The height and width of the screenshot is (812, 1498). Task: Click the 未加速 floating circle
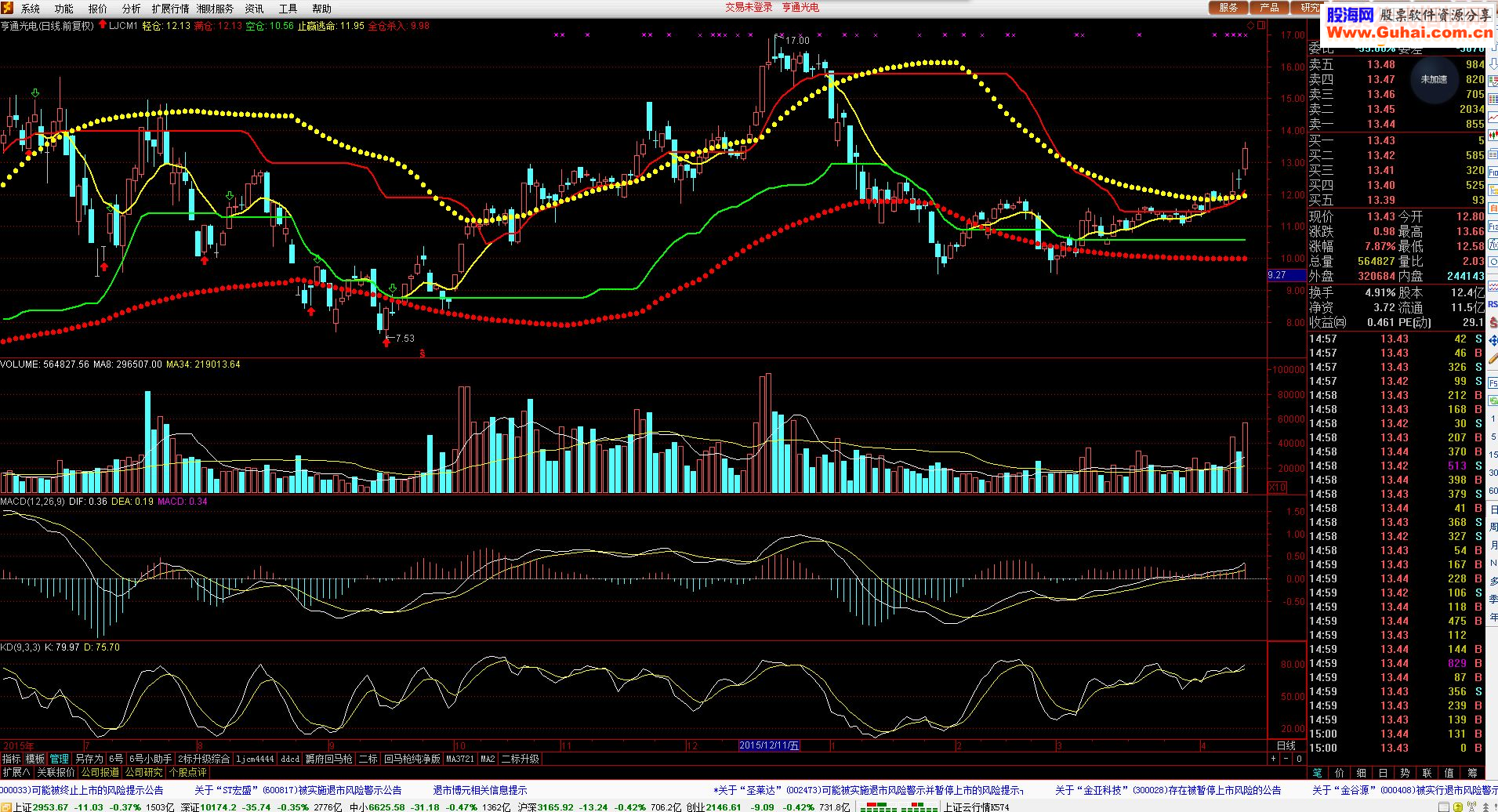pos(1434,79)
